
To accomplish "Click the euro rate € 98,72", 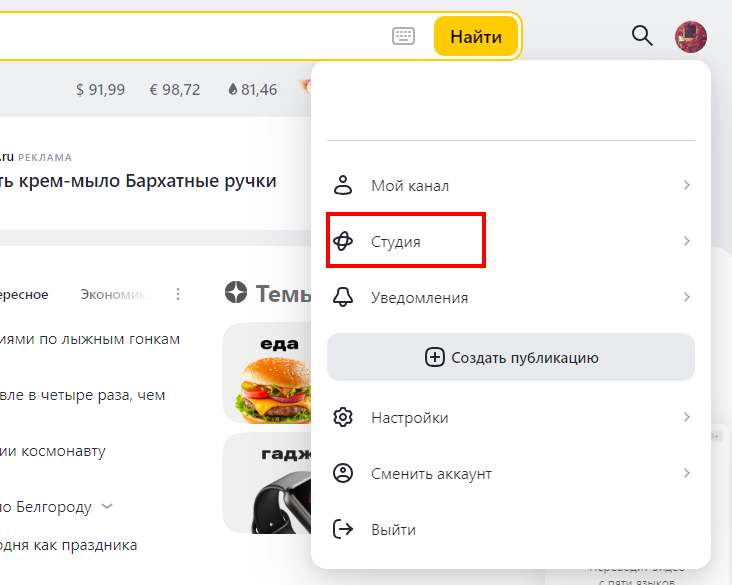I will pyautogui.click(x=175, y=89).
